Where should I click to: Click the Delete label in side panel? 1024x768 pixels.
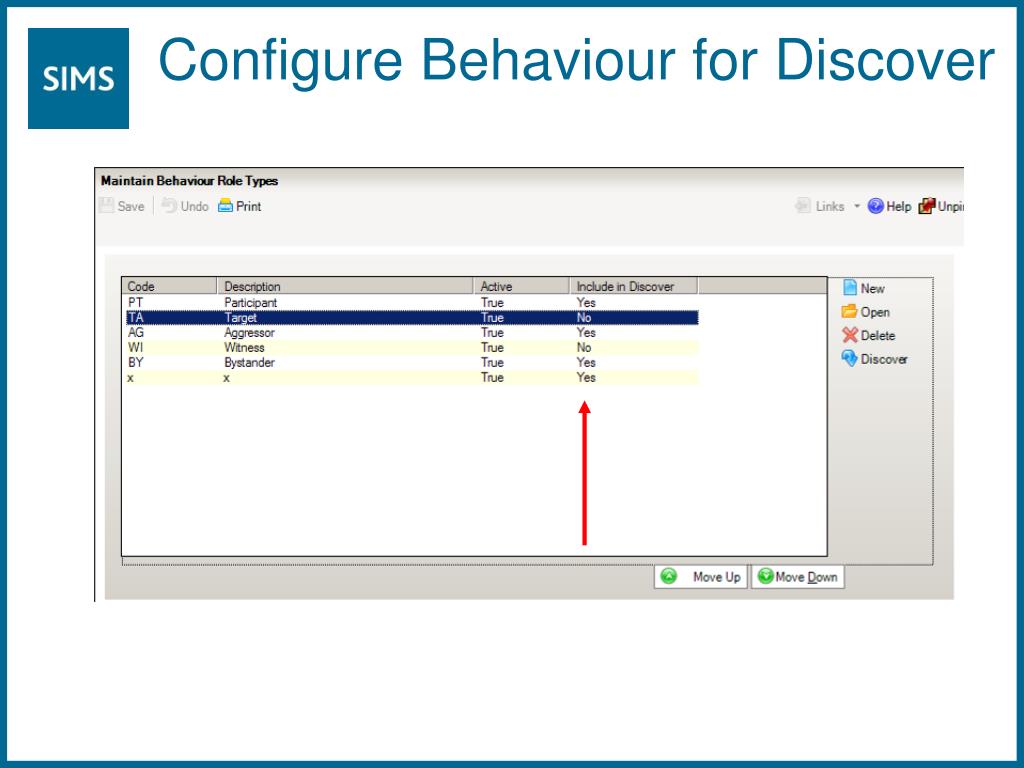(x=878, y=336)
